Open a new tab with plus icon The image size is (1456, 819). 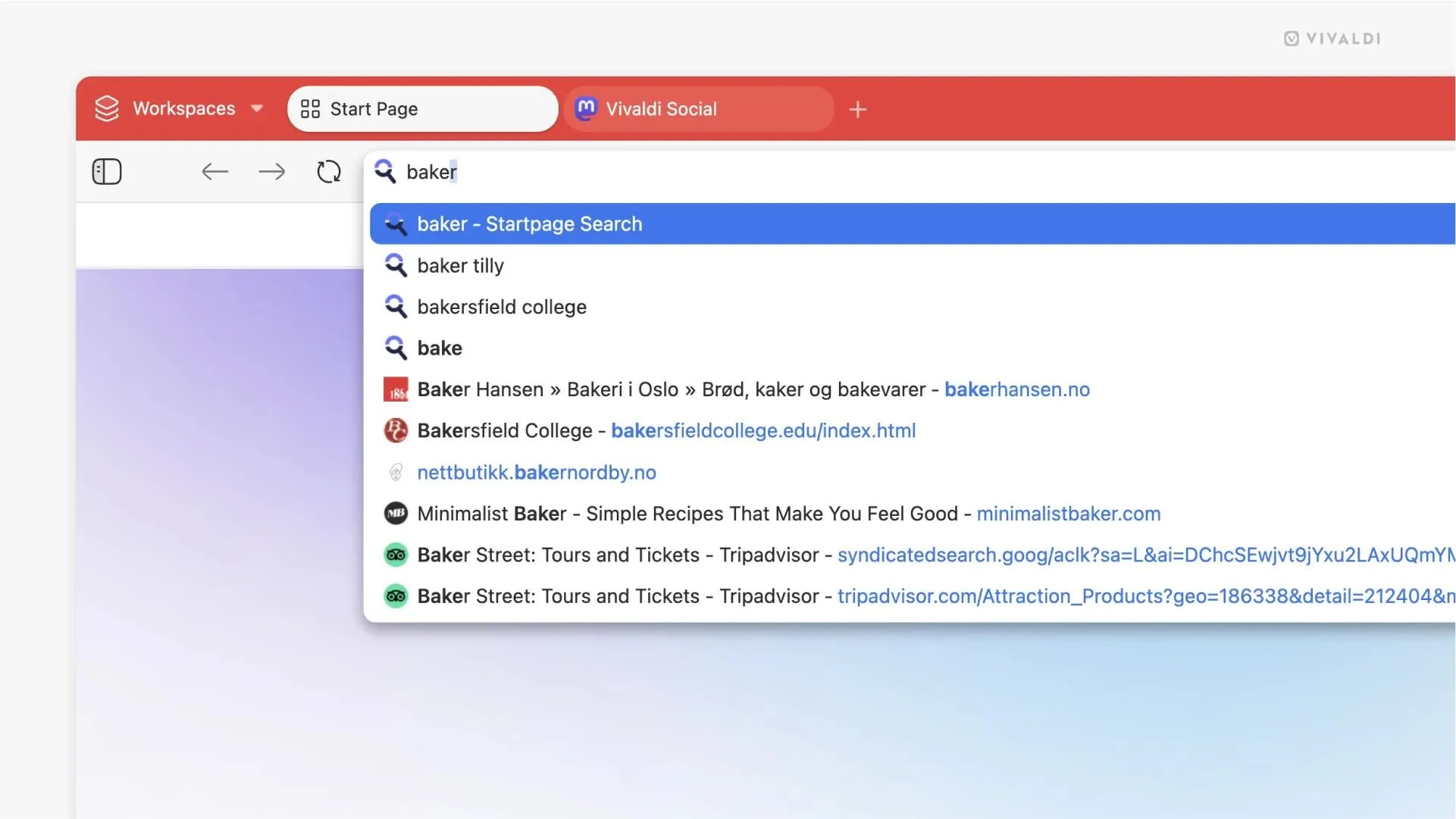pyautogui.click(x=857, y=109)
